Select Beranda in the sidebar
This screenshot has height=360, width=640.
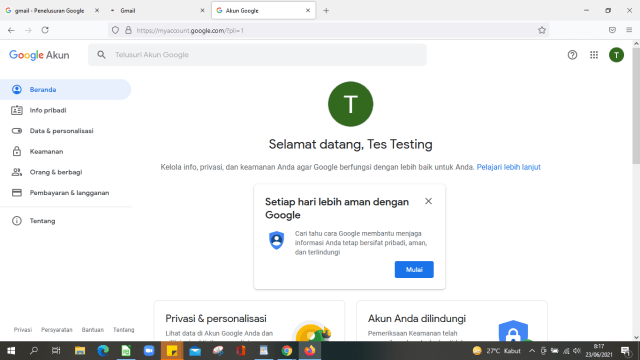(x=65, y=89)
